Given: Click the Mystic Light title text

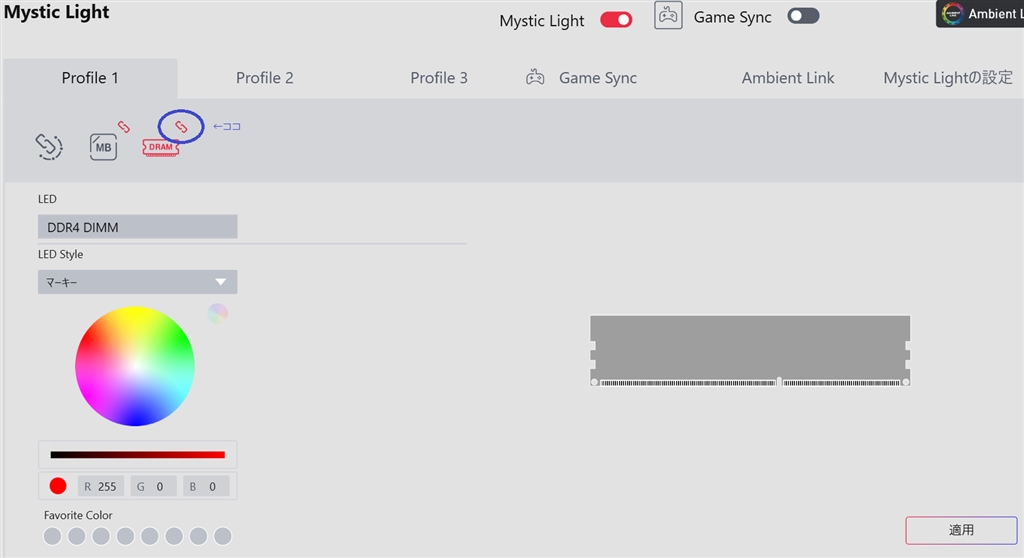Looking at the screenshot, I should point(57,12).
